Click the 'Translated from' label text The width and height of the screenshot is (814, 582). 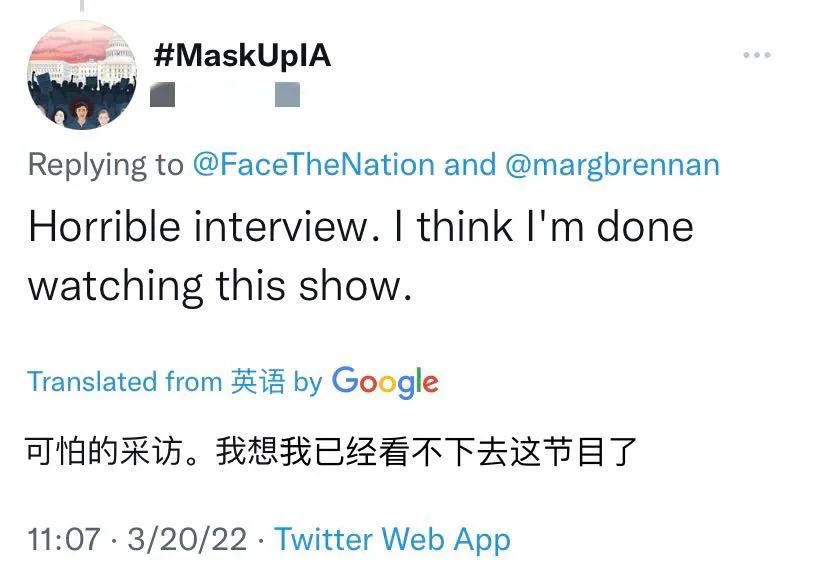coord(125,382)
